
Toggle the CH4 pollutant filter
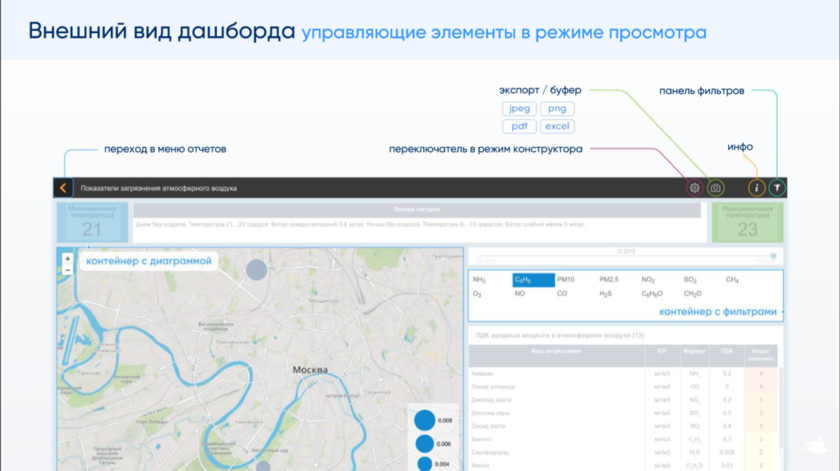tap(732, 280)
